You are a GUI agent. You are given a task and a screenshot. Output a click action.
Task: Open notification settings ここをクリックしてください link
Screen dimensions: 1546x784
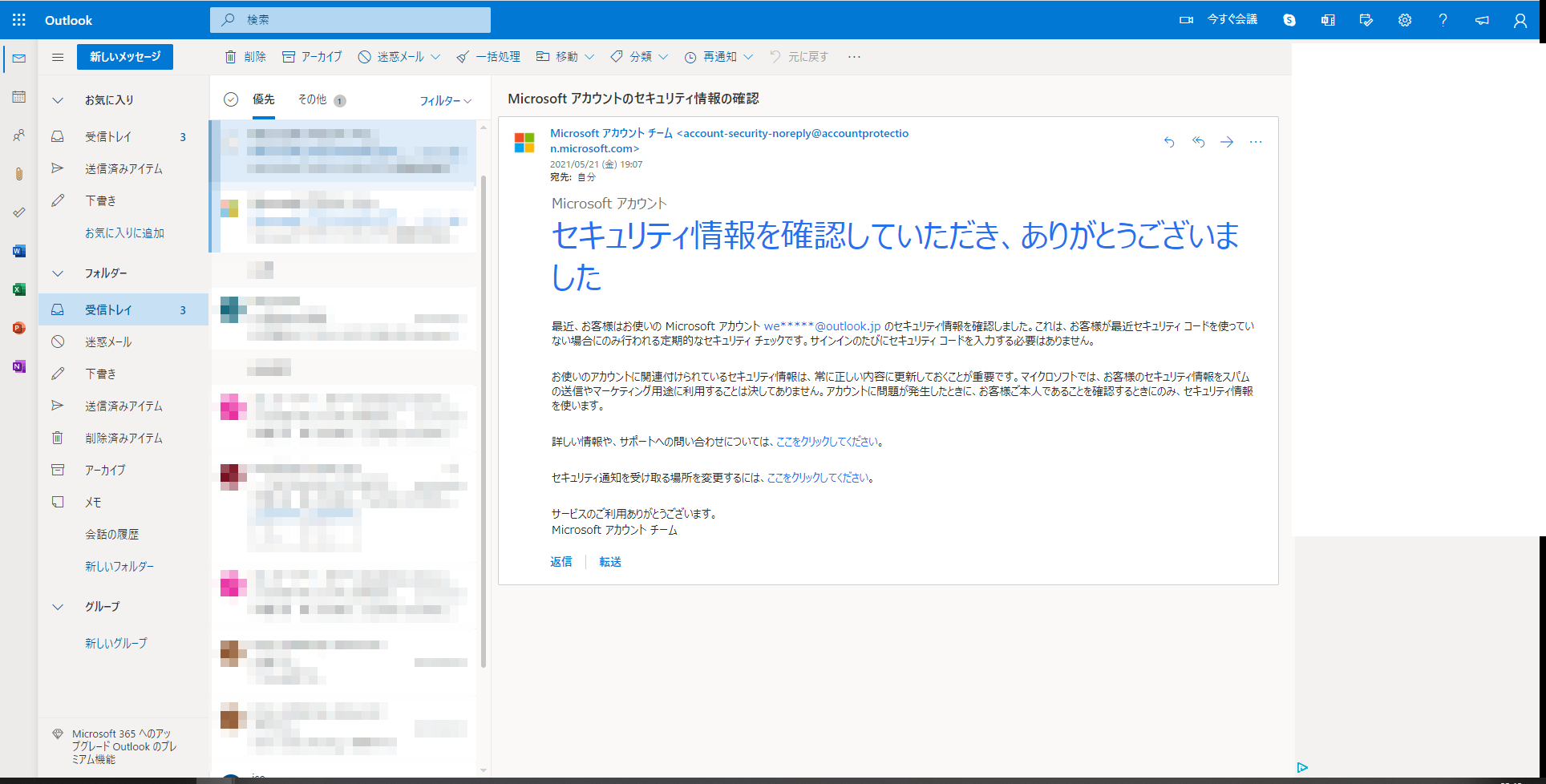818,478
